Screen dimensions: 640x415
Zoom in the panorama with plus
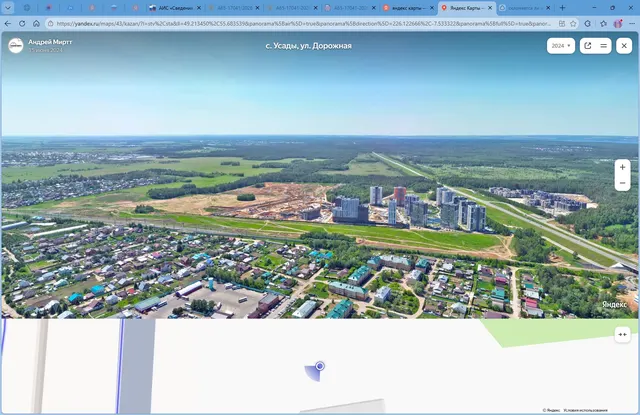(622, 167)
